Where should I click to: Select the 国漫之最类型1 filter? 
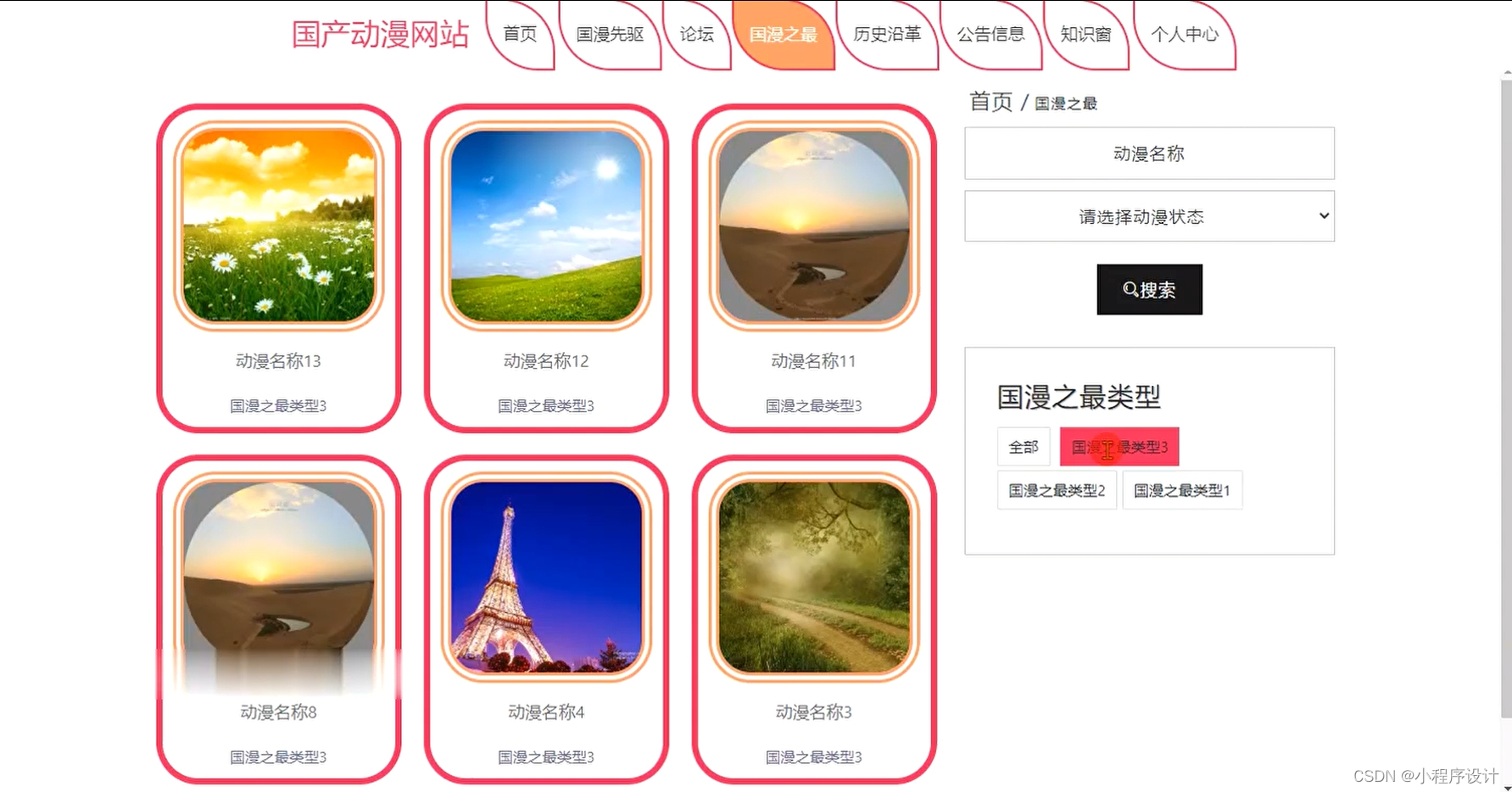pos(1182,490)
